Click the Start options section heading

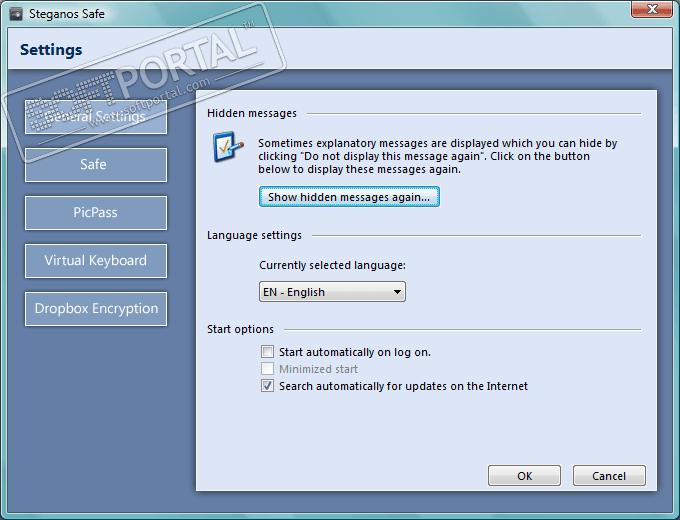[240, 329]
